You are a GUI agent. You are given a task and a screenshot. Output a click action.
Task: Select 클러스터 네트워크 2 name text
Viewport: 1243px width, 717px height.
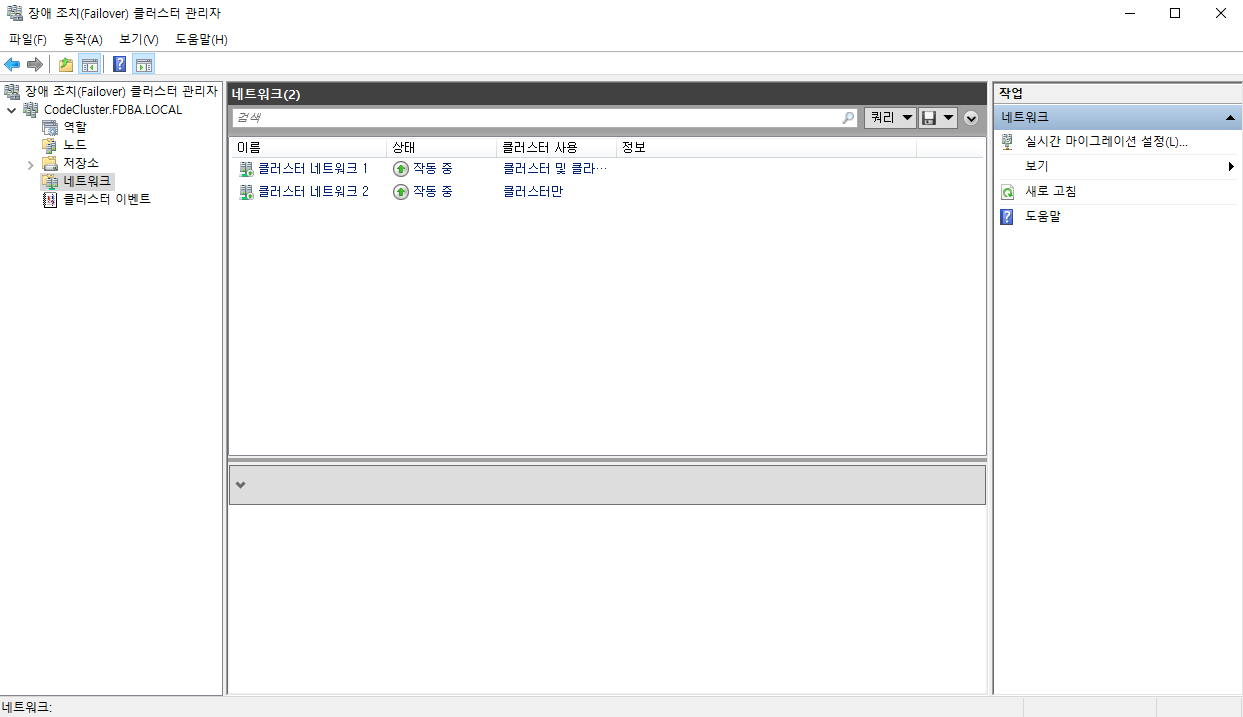[x=313, y=191]
